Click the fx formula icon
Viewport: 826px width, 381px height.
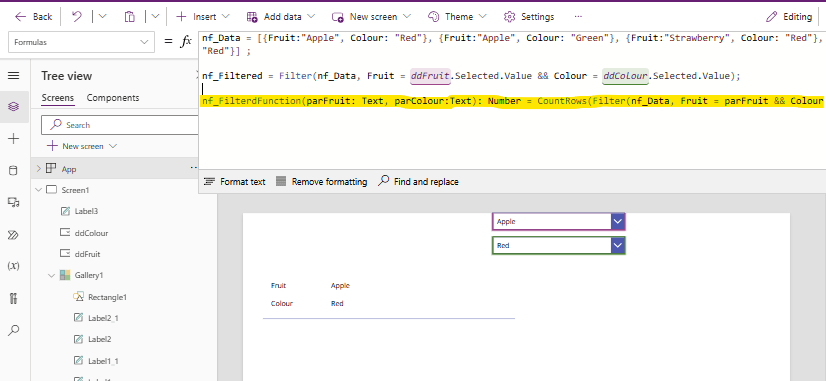point(185,42)
